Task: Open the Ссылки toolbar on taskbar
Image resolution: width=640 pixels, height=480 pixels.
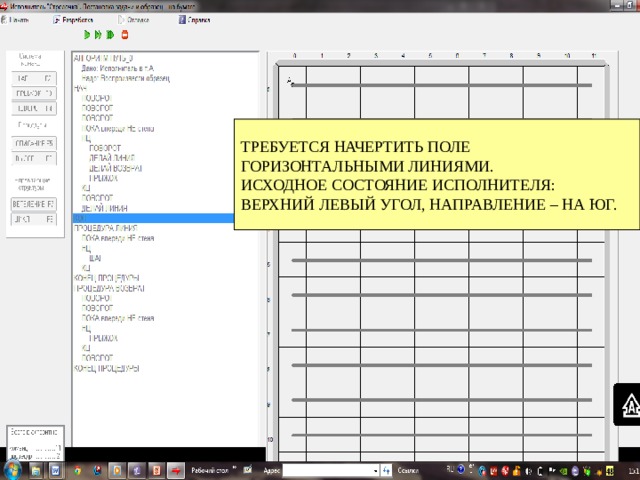Action: click(408, 471)
